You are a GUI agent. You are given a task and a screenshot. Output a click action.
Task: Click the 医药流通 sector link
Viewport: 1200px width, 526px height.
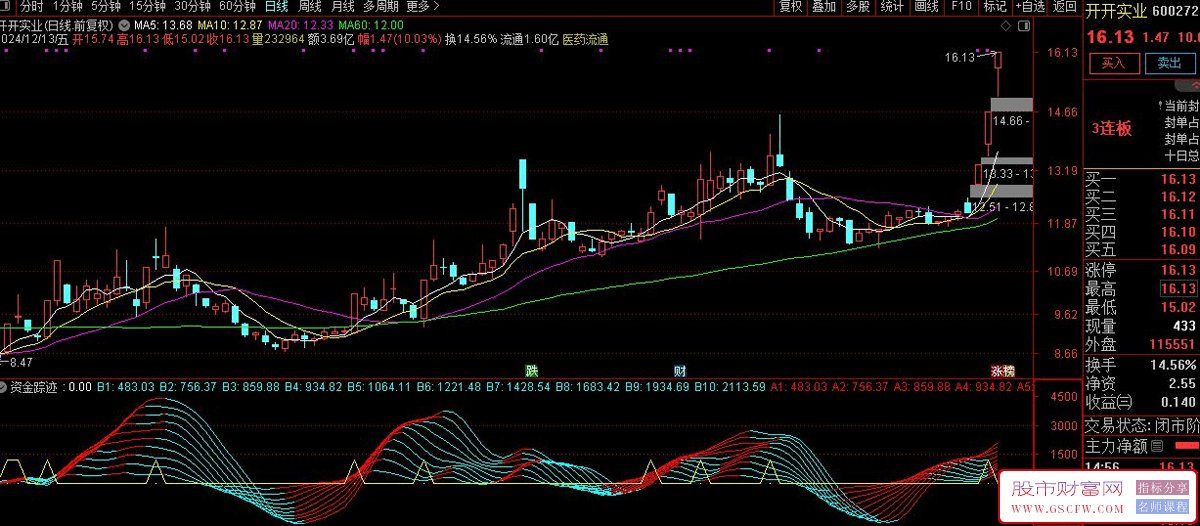[x=585, y=39]
